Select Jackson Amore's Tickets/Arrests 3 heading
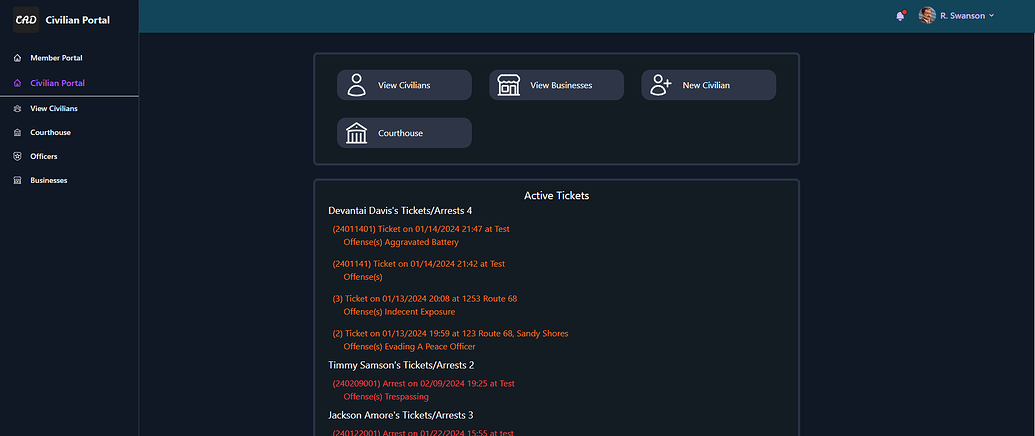This screenshot has height=436, width=1035. click(x=401, y=415)
